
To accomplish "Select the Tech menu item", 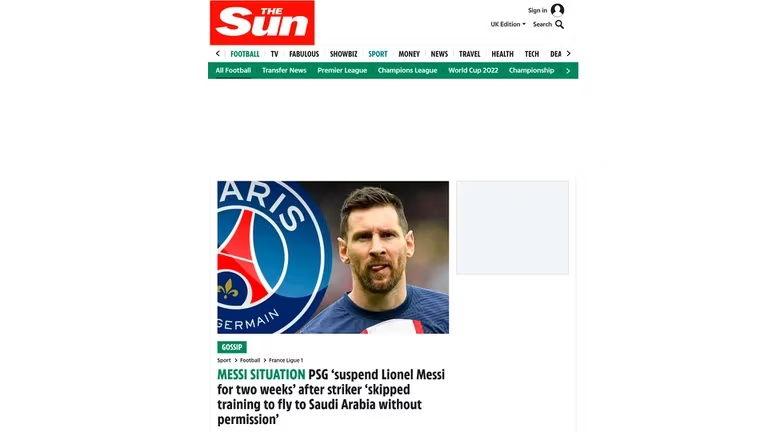I will [531, 54].
